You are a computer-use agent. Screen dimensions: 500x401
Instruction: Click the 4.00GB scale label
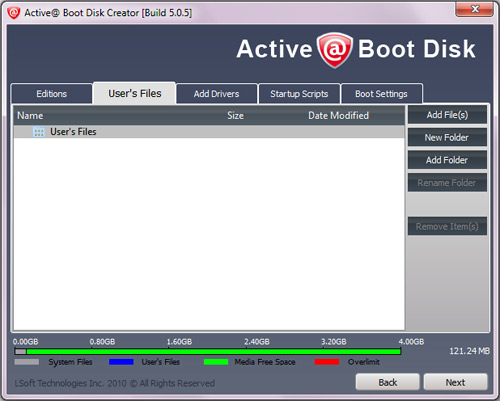[x=411, y=342]
